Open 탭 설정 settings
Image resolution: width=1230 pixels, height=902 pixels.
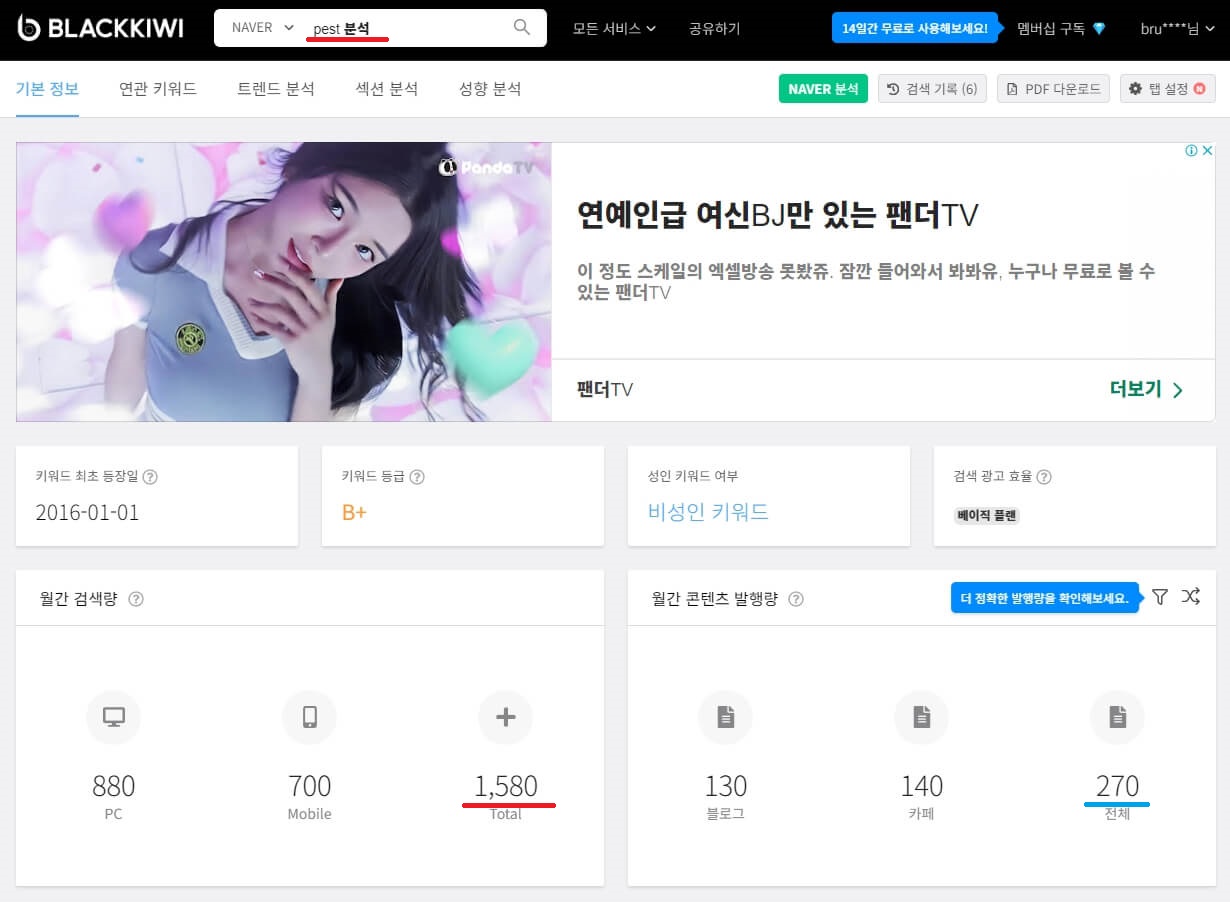click(x=1167, y=89)
